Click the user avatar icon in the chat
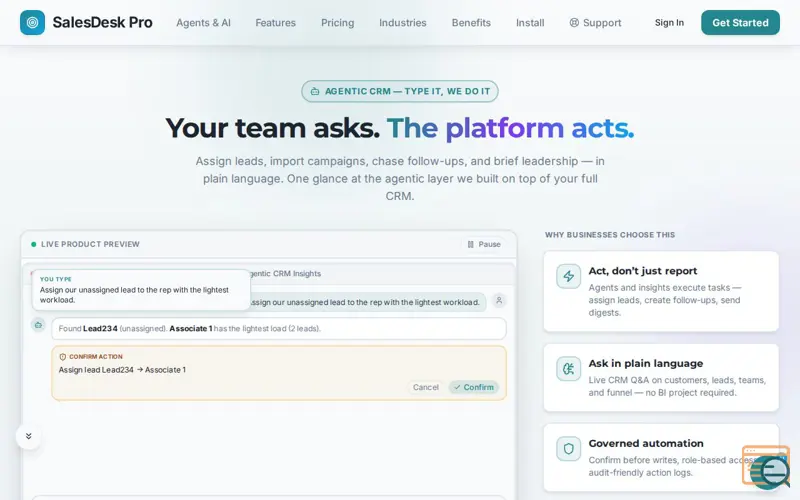This screenshot has width=800, height=500. tap(499, 301)
